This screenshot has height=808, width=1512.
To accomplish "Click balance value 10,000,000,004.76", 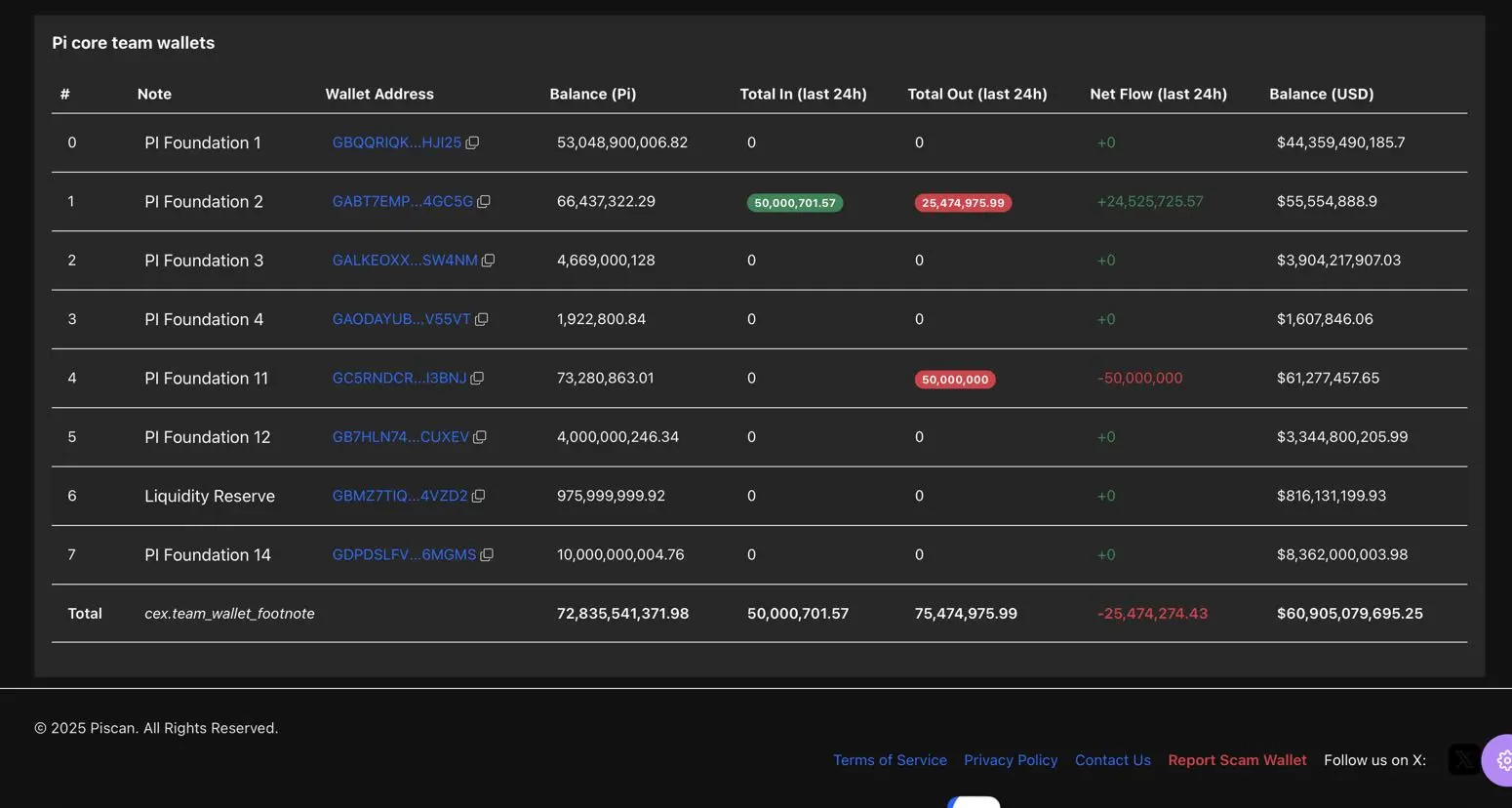I will tap(620, 554).
